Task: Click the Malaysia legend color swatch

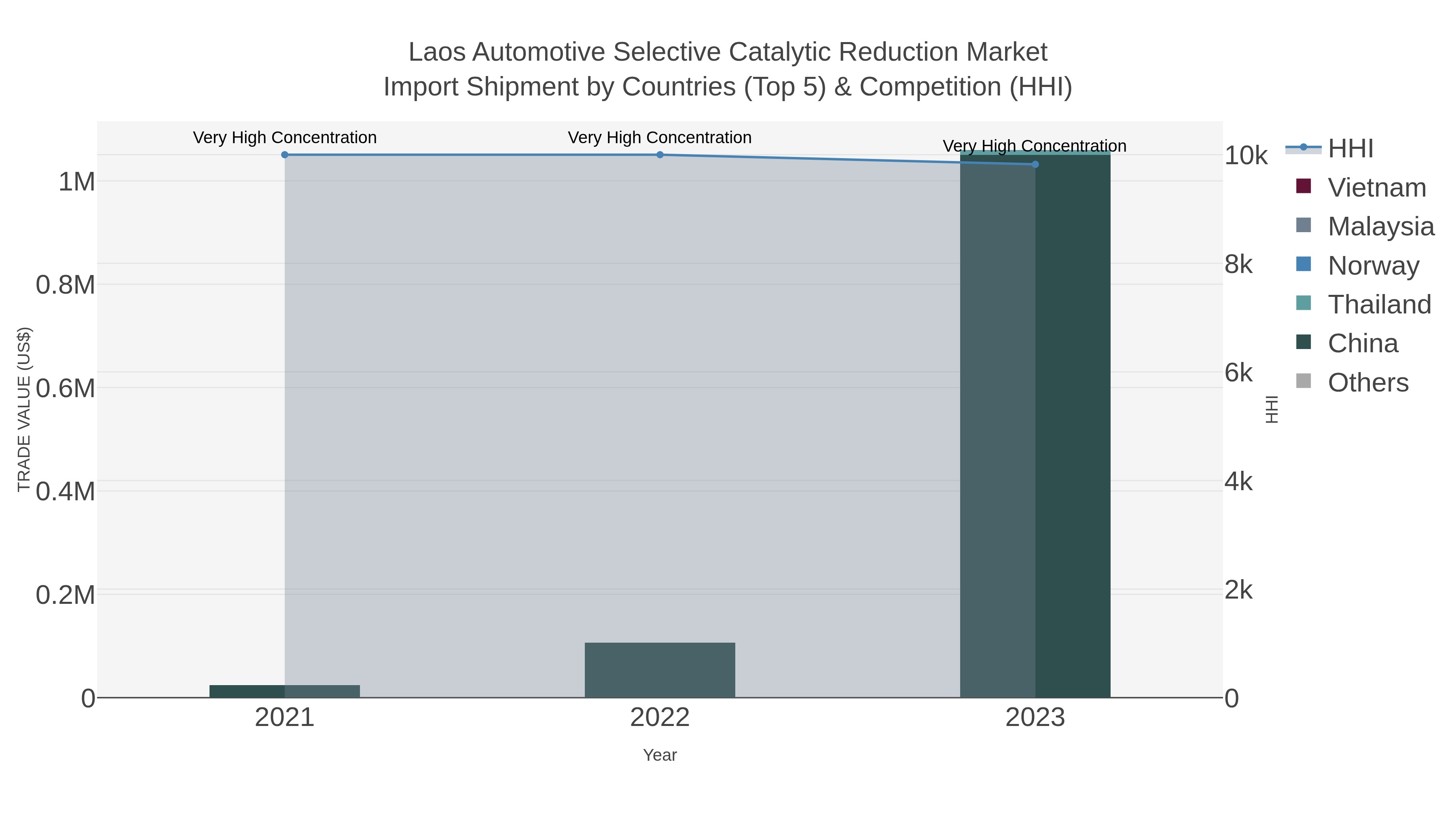Action: [1304, 225]
